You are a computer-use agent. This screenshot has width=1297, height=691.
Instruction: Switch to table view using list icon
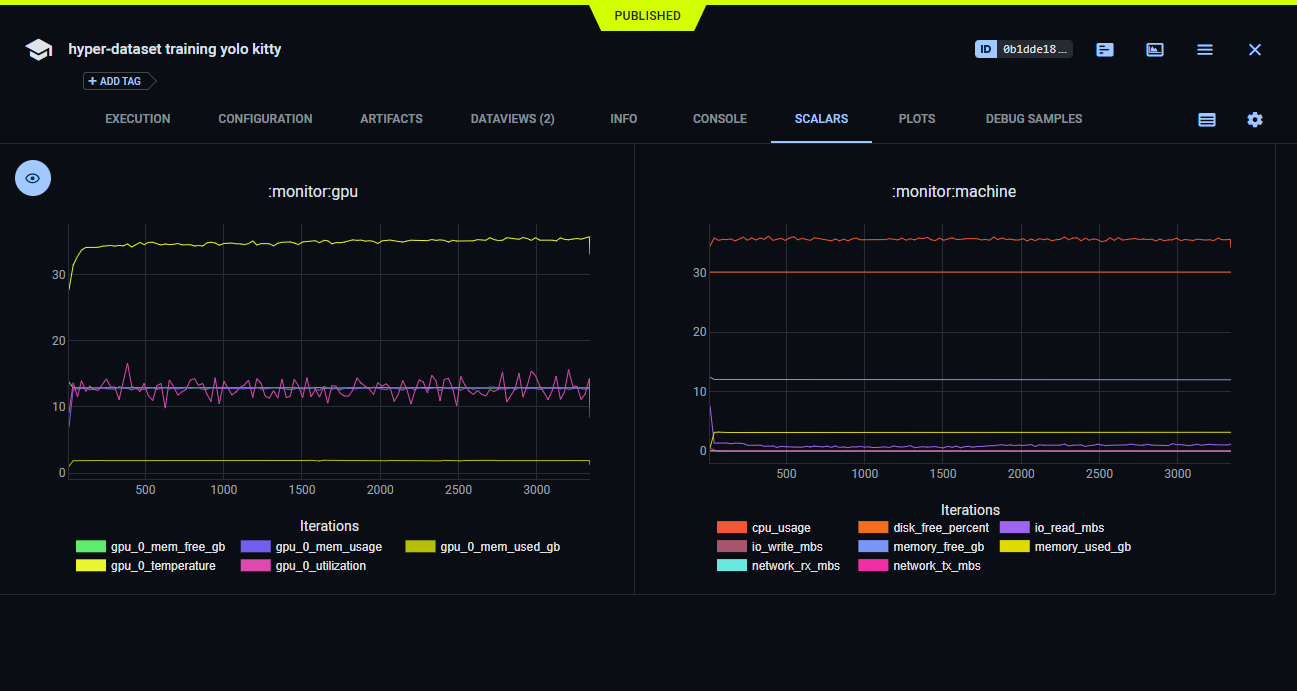coord(1207,119)
